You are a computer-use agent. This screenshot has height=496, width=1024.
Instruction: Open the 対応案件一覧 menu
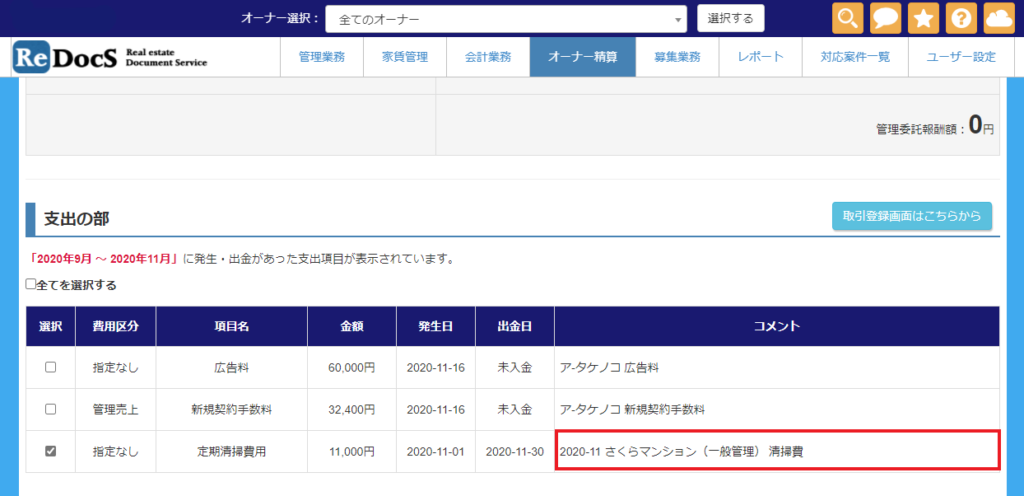point(856,57)
